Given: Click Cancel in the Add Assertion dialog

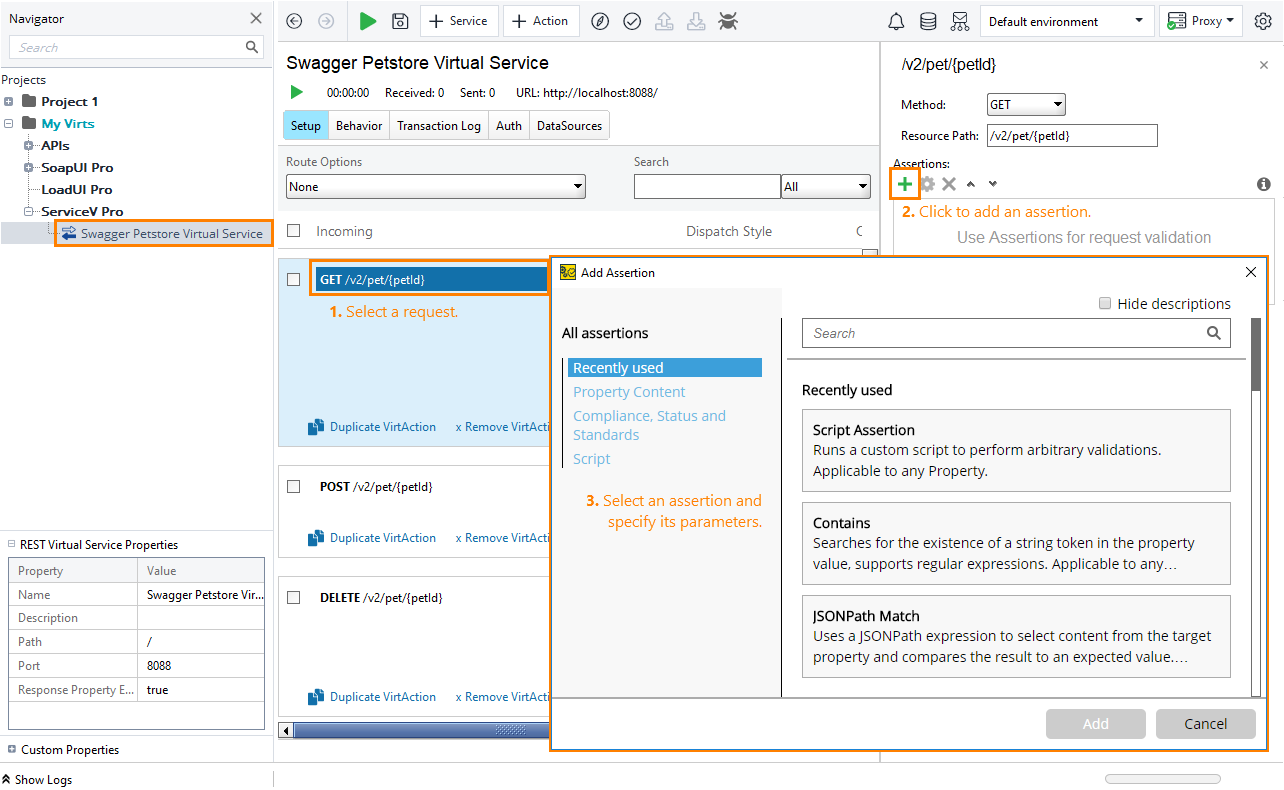Looking at the screenshot, I should pos(1206,724).
